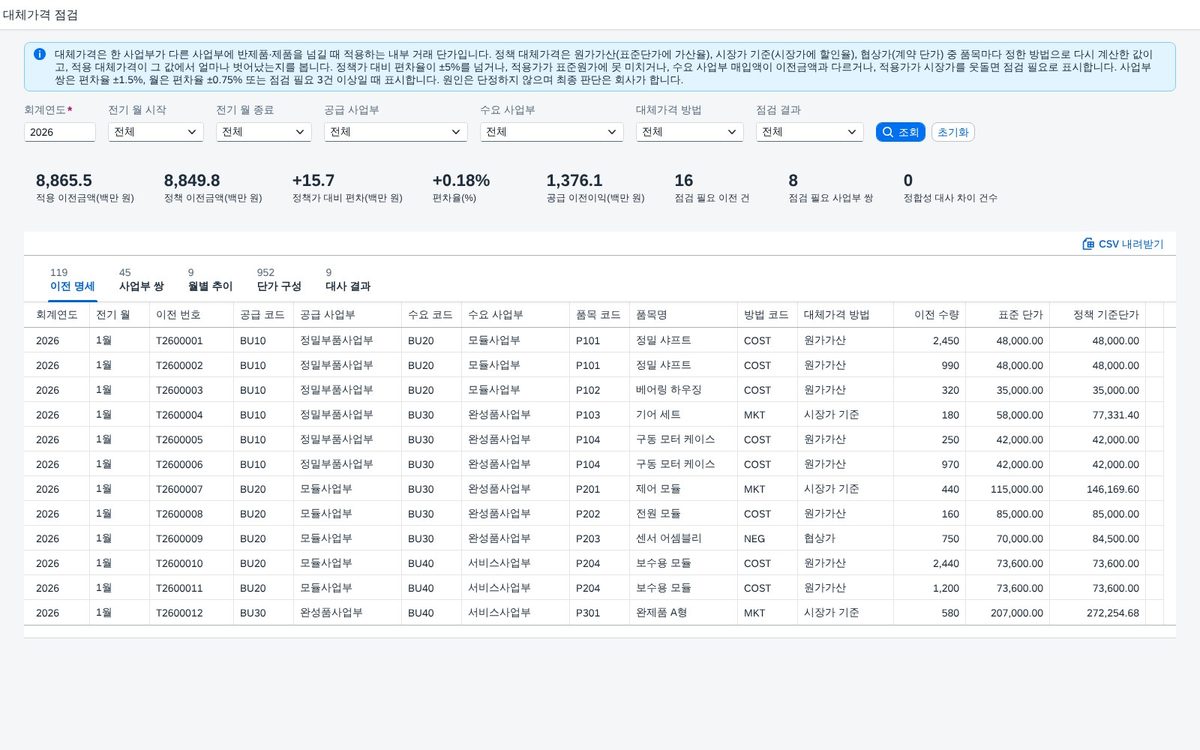Click the 8,849.8 정책 이전금액 KPI
Viewport: 1200px width, 750px height.
pos(213,187)
